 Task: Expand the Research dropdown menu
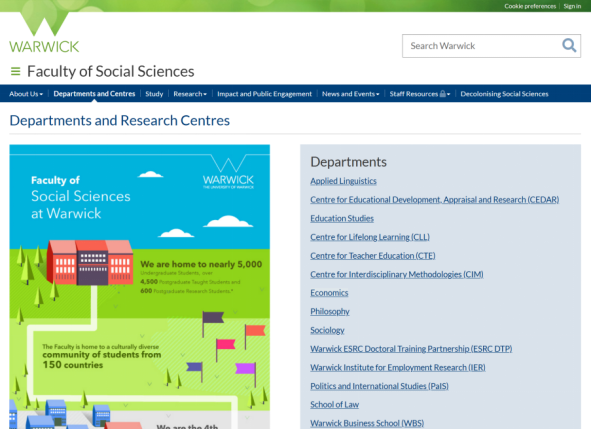pyautogui.click(x=190, y=94)
